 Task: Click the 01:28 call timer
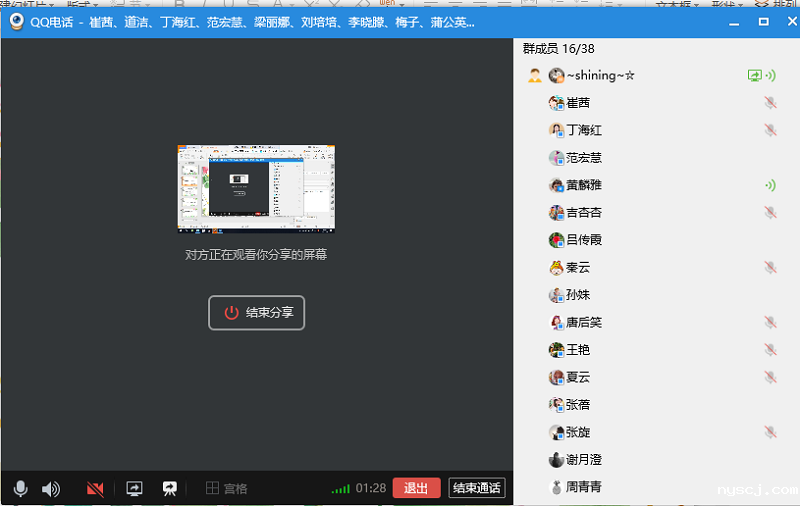(371, 488)
